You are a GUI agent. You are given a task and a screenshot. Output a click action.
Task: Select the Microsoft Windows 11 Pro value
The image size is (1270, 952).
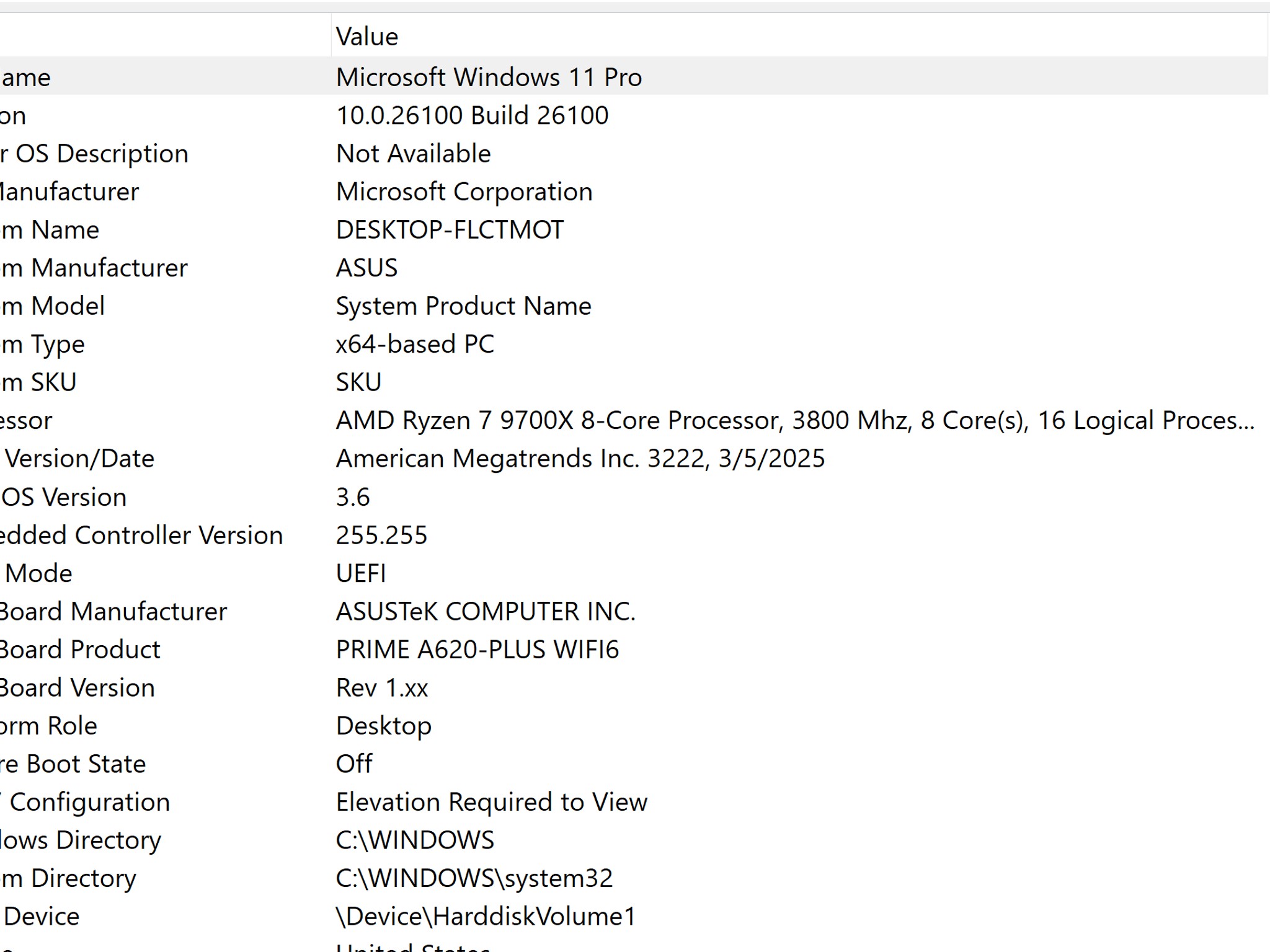(x=489, y=77)
